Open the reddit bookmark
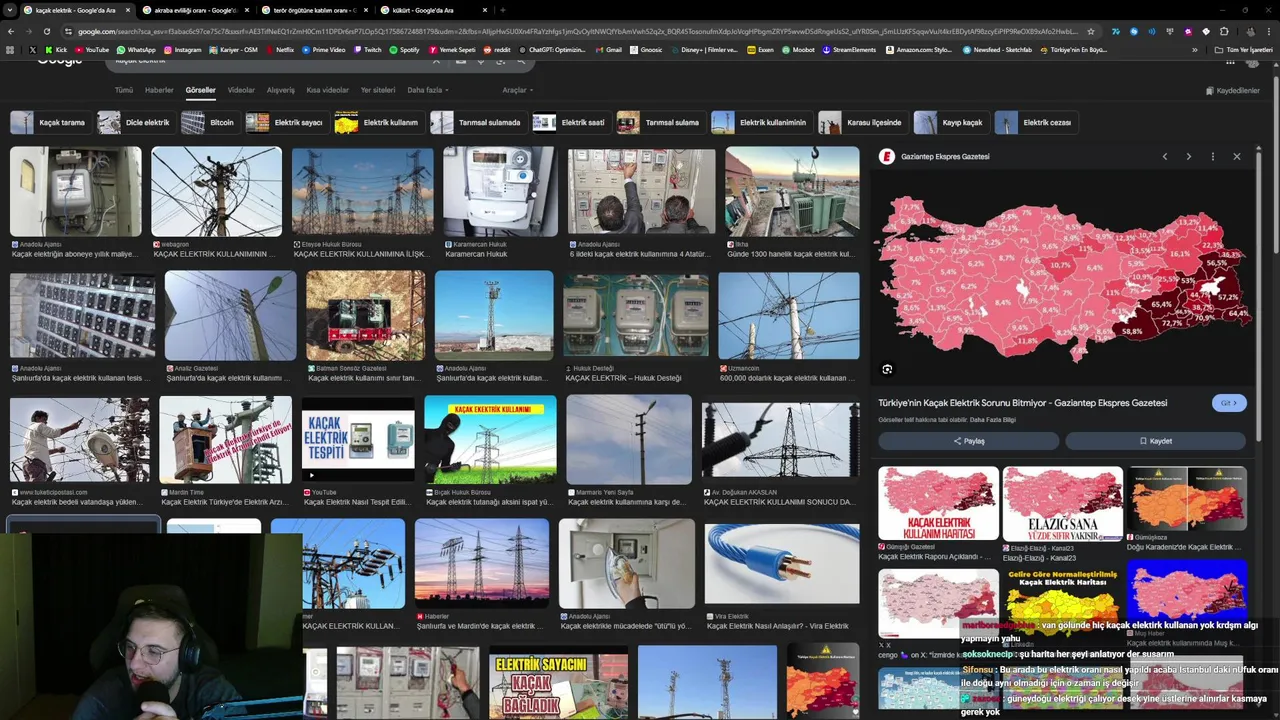Viewport: 1280px width, 720px height. click(496, 49)
